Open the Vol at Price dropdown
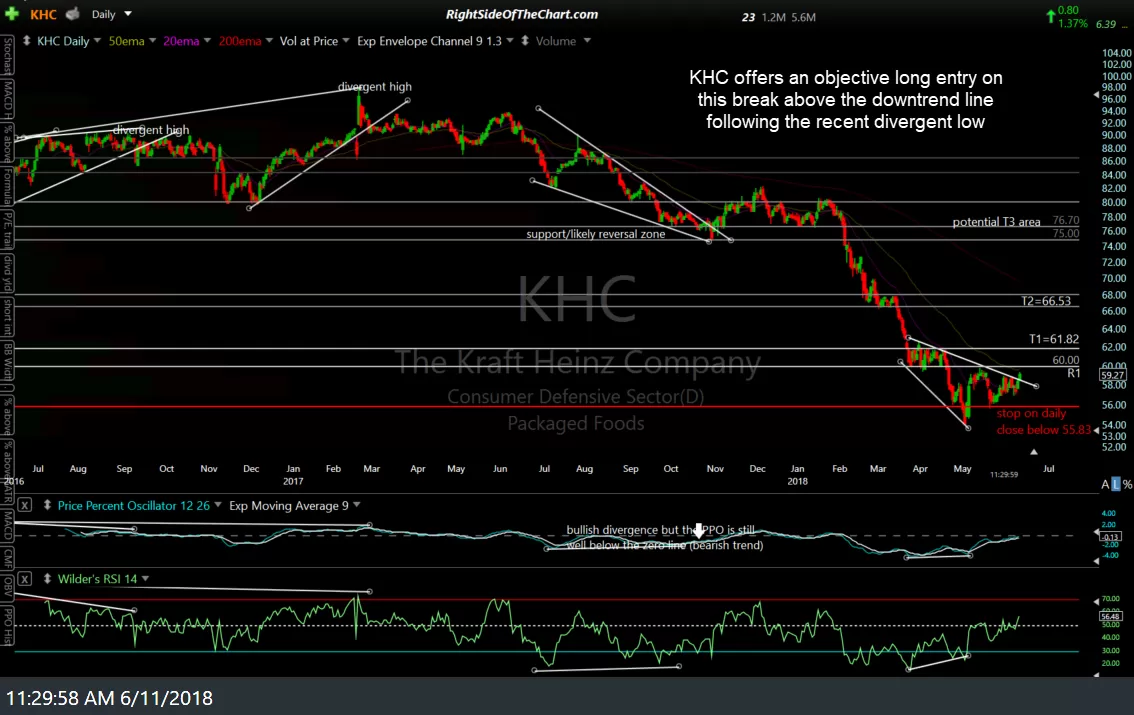 coord(346,41)
